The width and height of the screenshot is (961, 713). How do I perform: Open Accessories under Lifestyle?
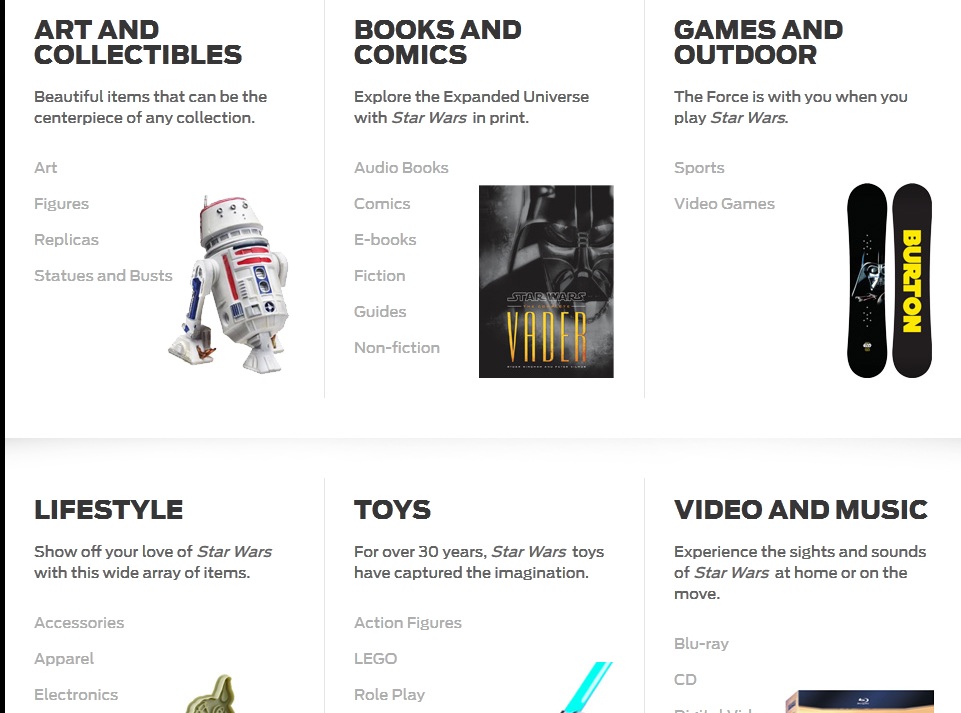click(x=79, y=623)
